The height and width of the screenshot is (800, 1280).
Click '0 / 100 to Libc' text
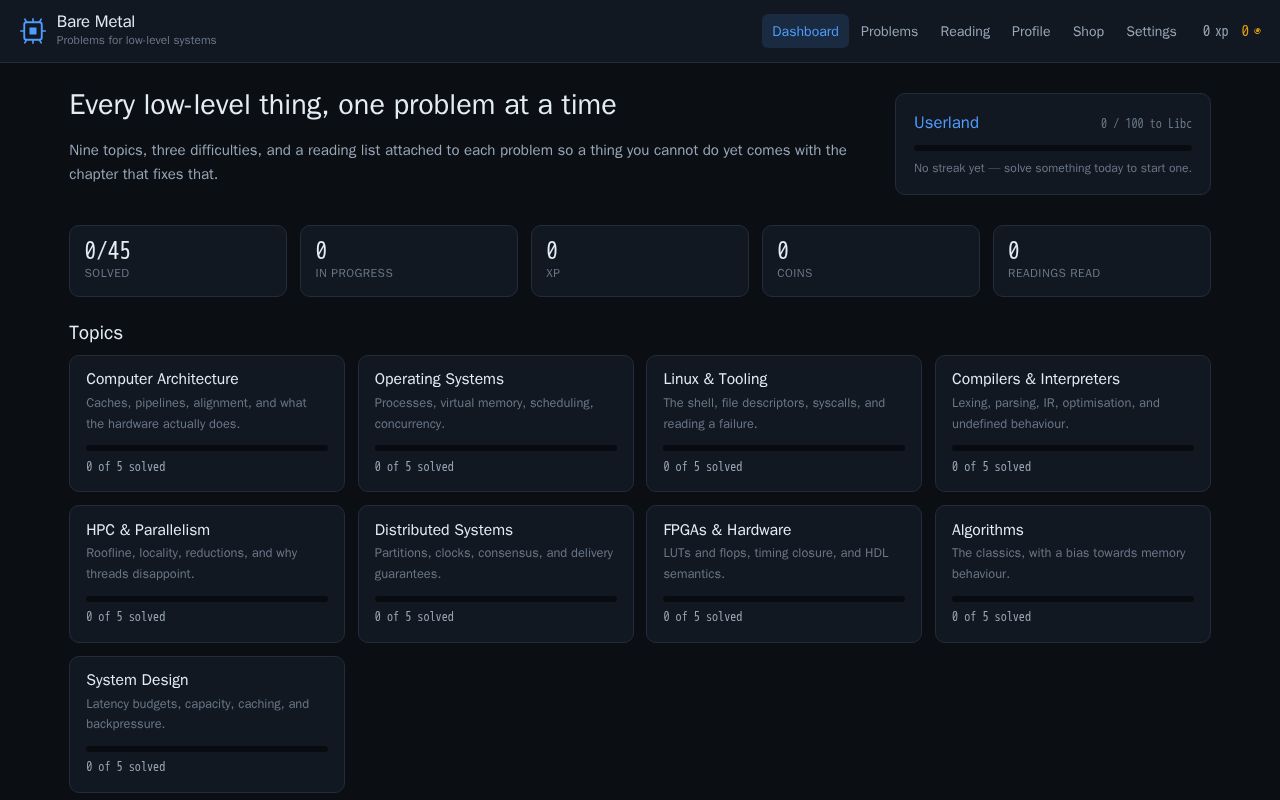coord(1146,123)
